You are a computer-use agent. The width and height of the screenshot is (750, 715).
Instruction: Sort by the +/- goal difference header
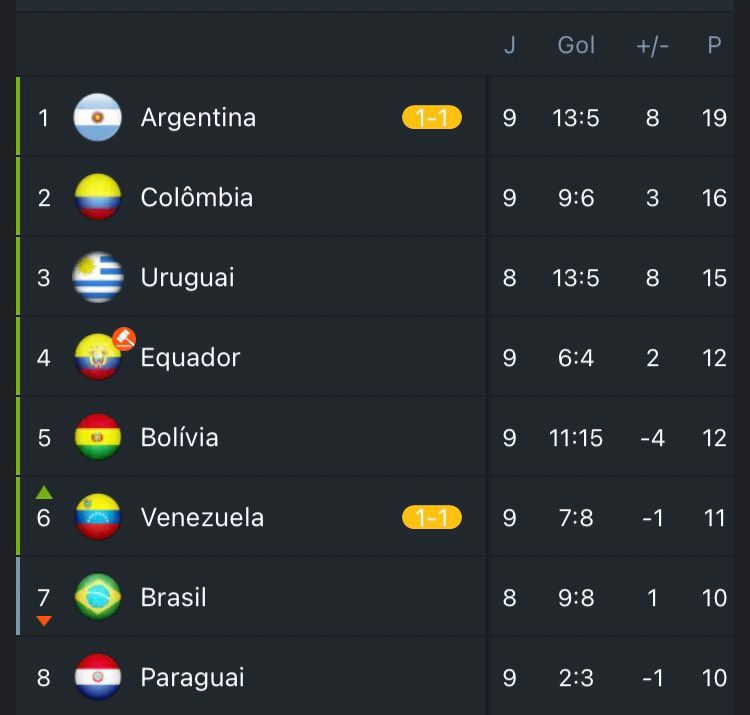click(x=652, y=45)
